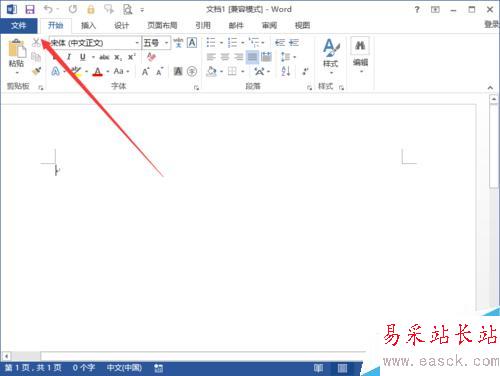Toggle justify alignment
The image size is (500, 376).
click(252, 57)
